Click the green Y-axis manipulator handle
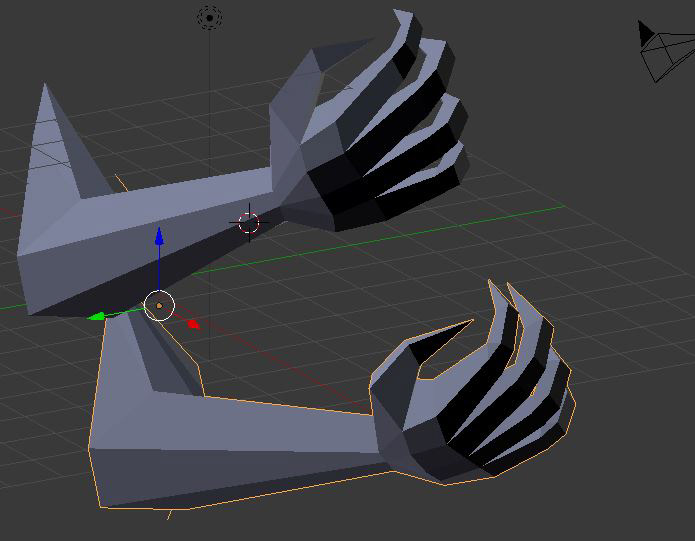695x541 pixels. pyautogui.click(x=96, y=316)
